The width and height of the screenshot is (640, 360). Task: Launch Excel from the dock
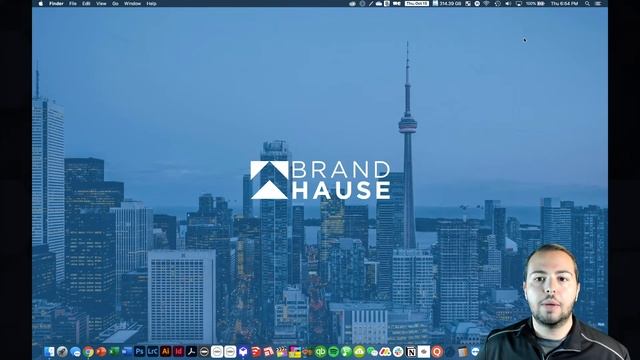tap(114, 351)
